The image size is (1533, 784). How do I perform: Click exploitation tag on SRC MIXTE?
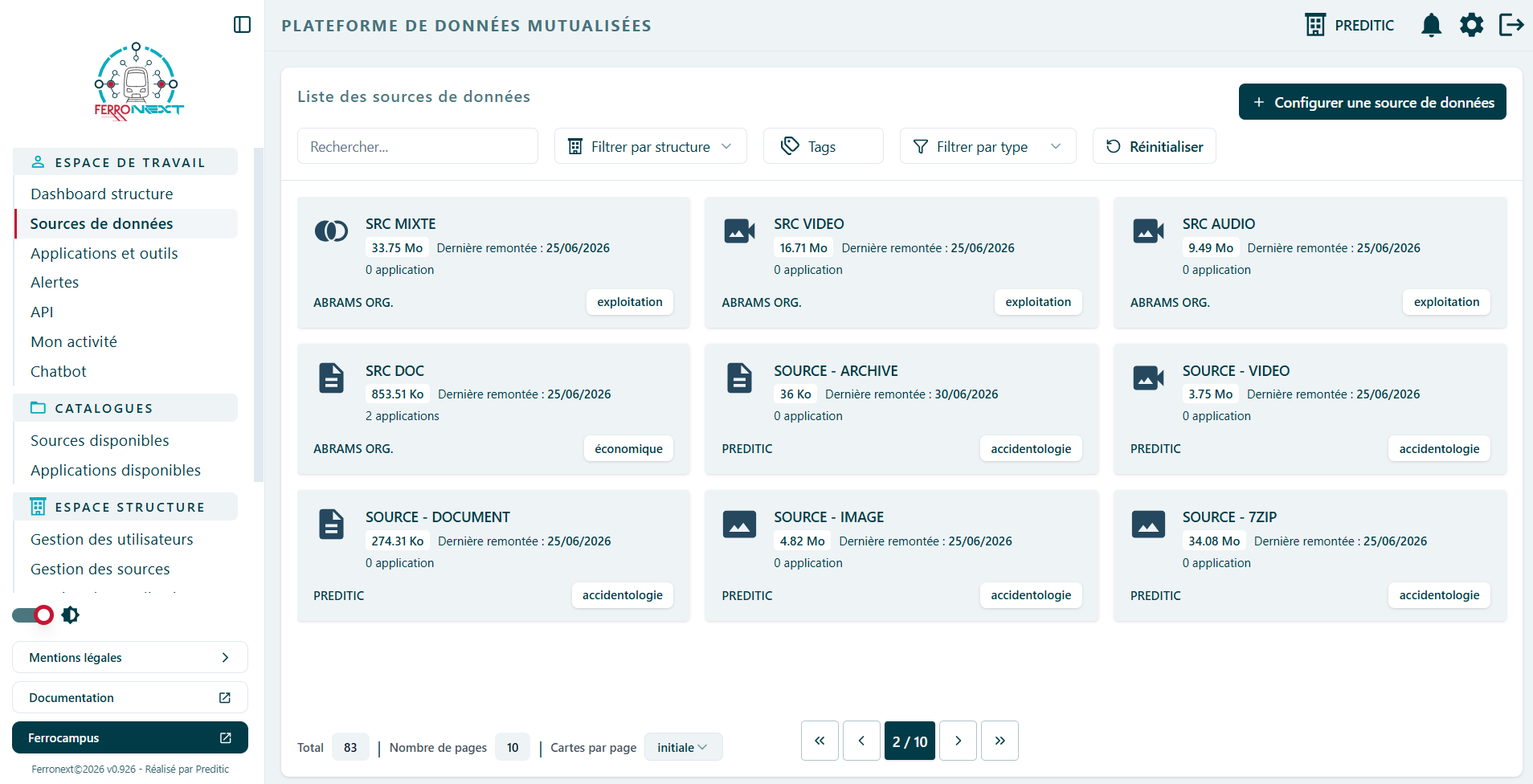[630, 302]
